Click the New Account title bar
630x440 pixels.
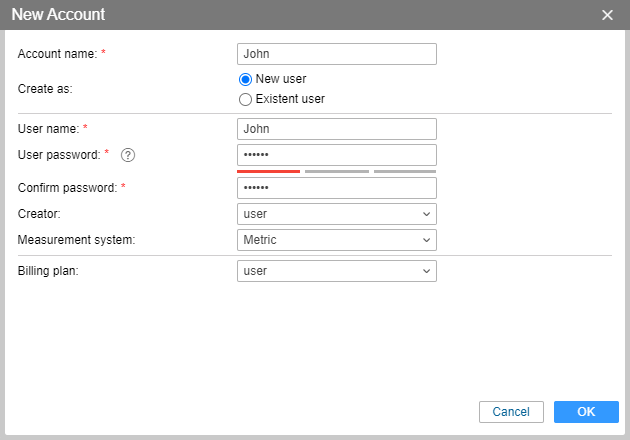click(x=300, y=15)
